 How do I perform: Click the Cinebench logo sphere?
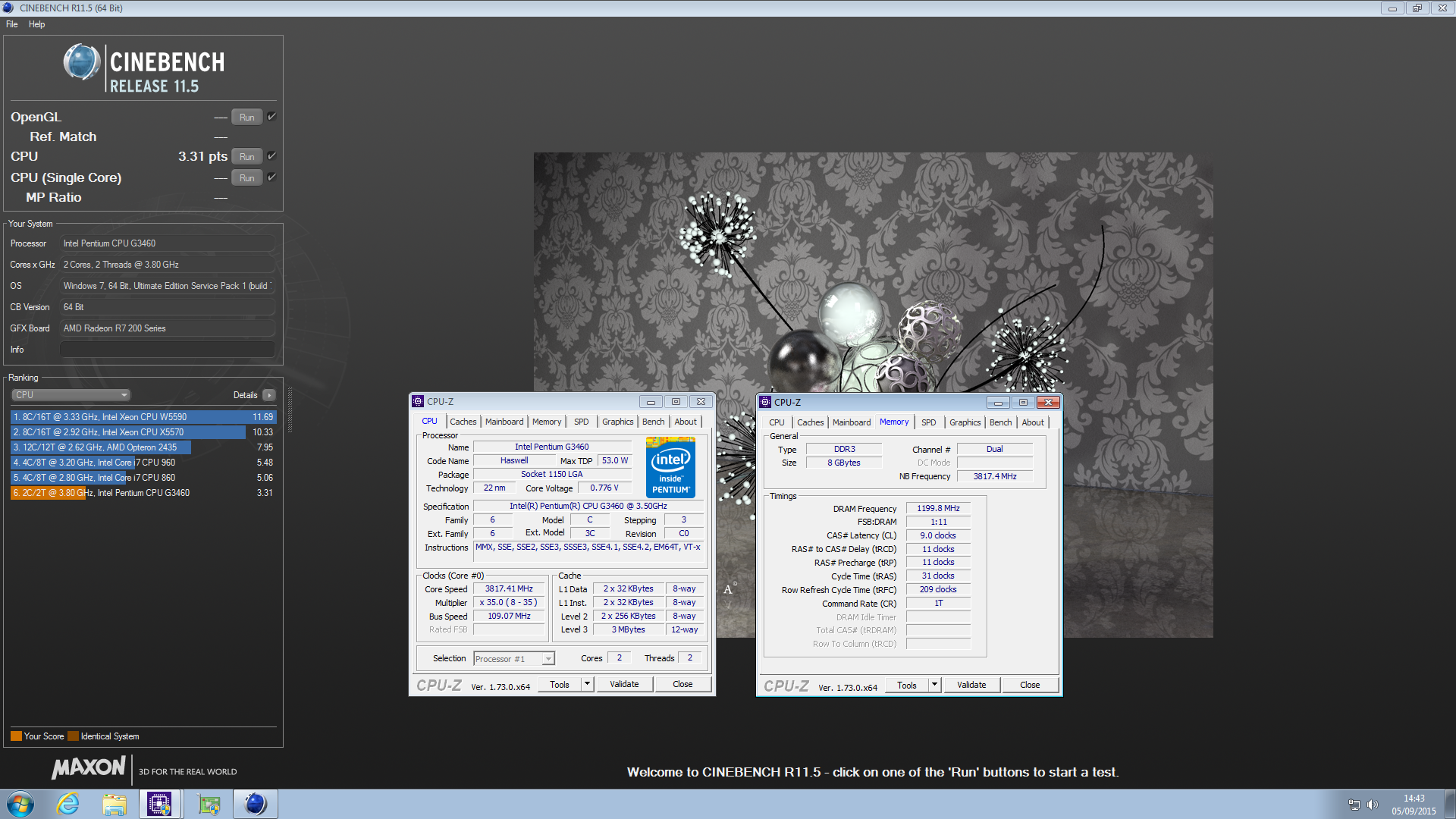pos(82,62)
